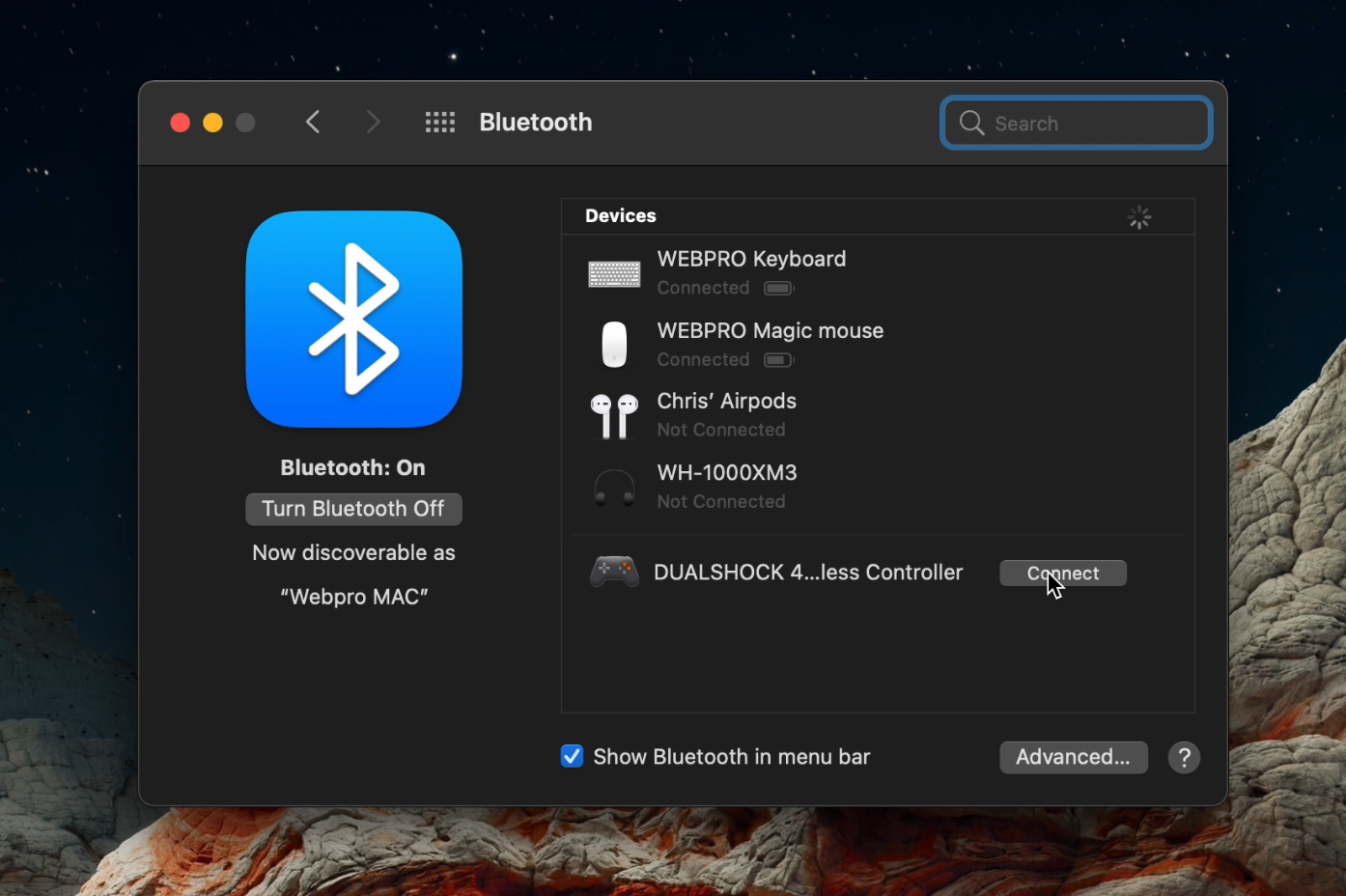Screen dimensions: 1346x896
Task: Click the searching spinner in Devices header
Action: coord(1139,217)
